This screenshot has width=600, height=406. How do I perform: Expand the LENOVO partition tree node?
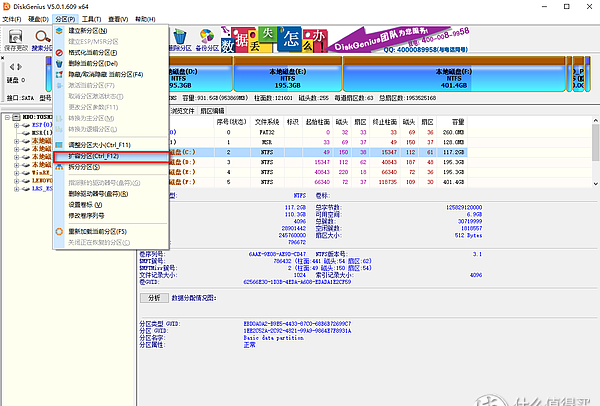[x=16, y=181]
